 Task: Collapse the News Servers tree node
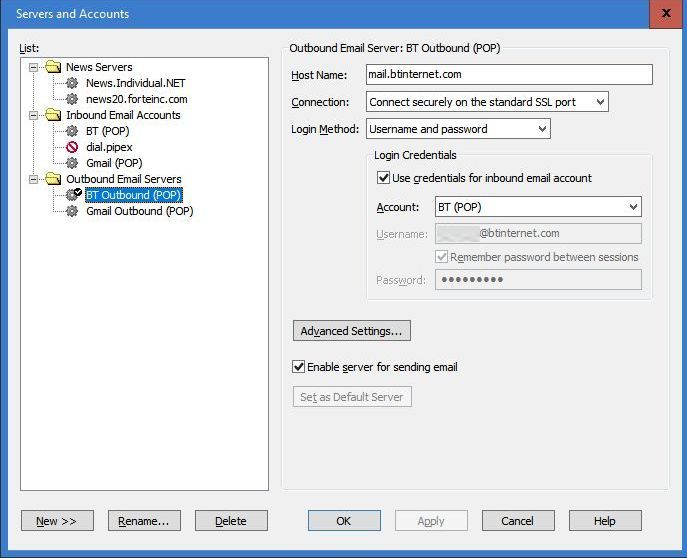(x=33, y=67)
